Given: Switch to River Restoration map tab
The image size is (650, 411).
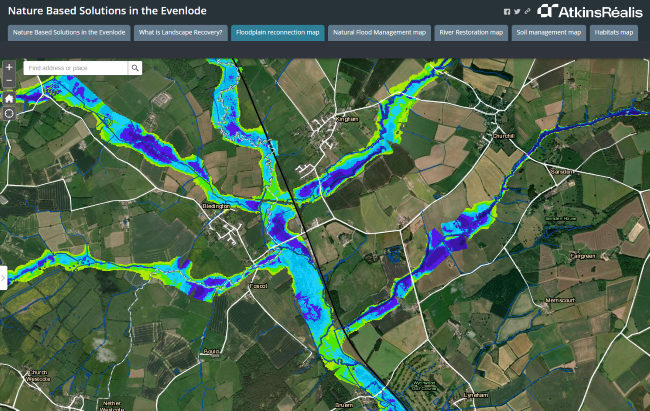Looking at the screenshot, I should coord(472,33).
